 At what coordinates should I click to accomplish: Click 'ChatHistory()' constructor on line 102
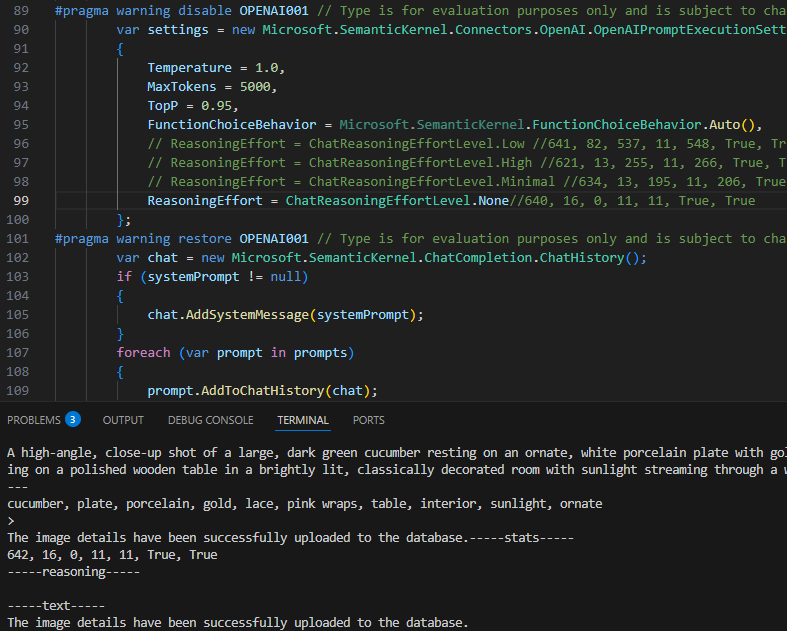(x=589, y=258)
